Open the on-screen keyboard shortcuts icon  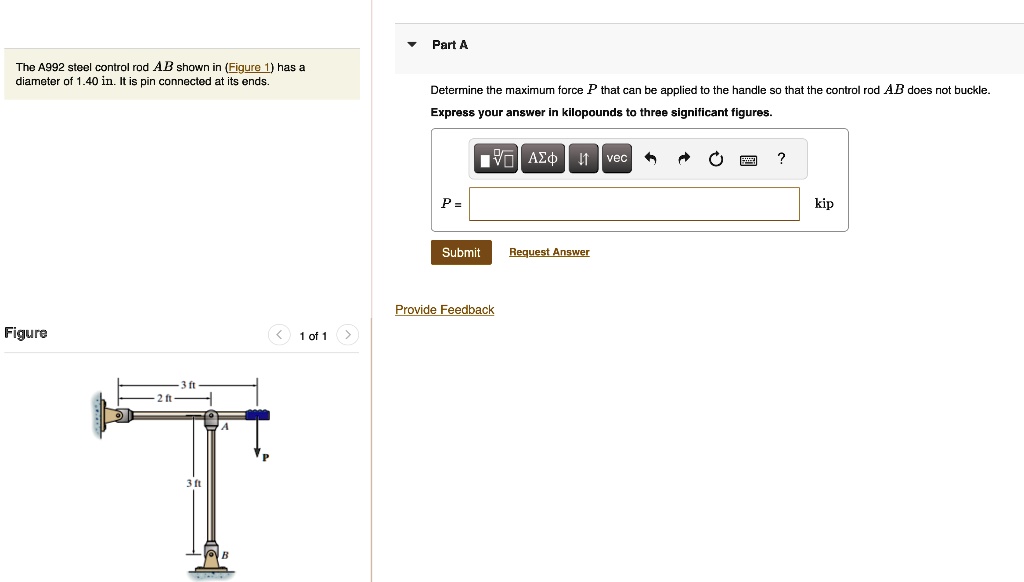(x=748, y=158)
